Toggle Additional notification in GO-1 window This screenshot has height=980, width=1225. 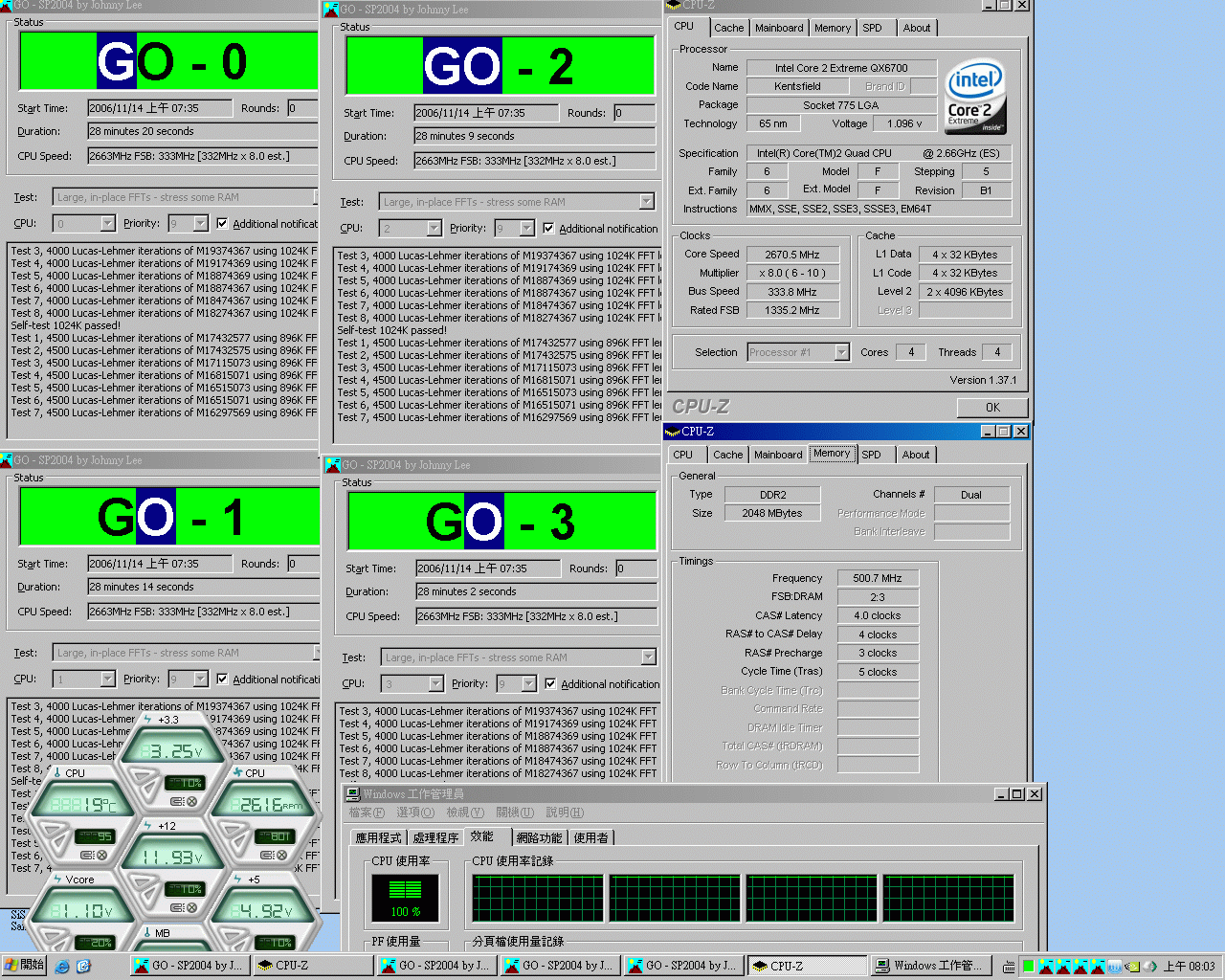coord(222,679)
